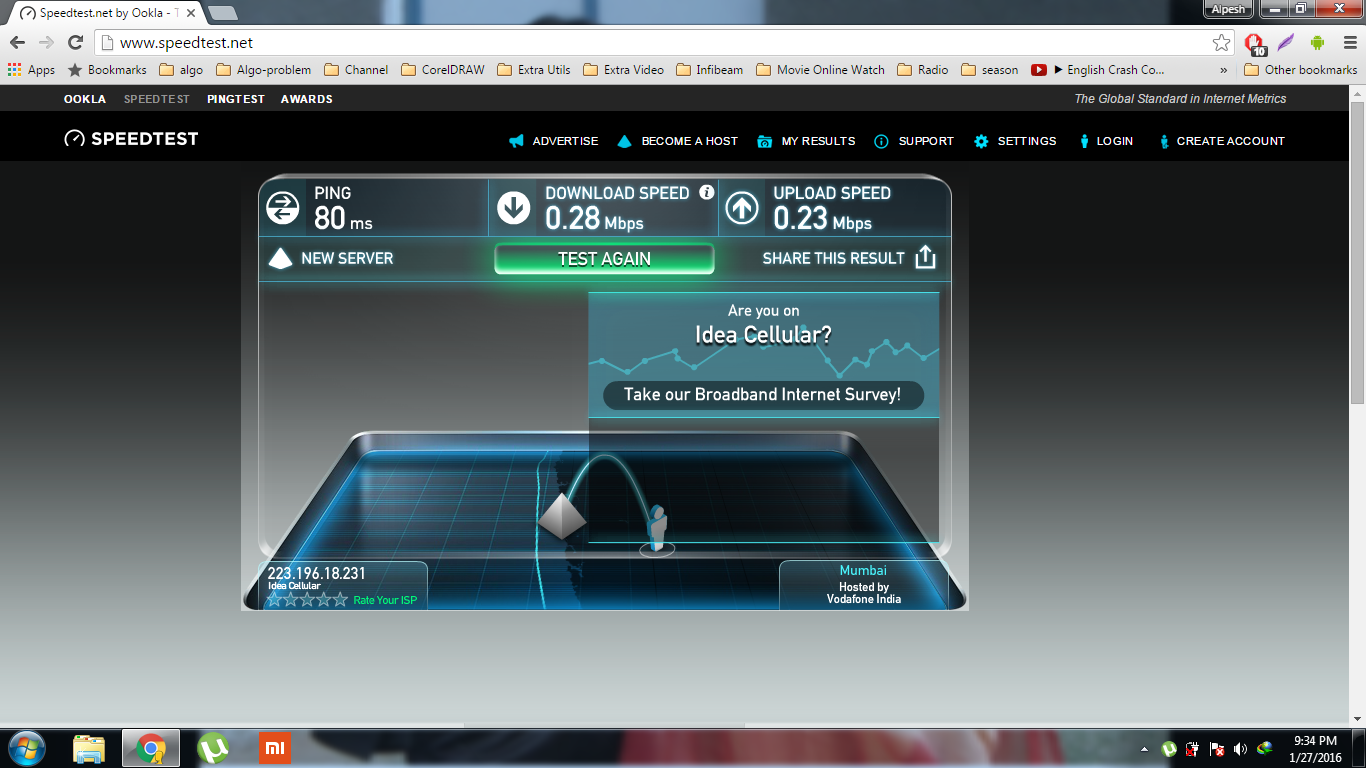This screenshot has height=768, width=1366.
Task: Click the Create Account person icon
Action: (1164, 141)
